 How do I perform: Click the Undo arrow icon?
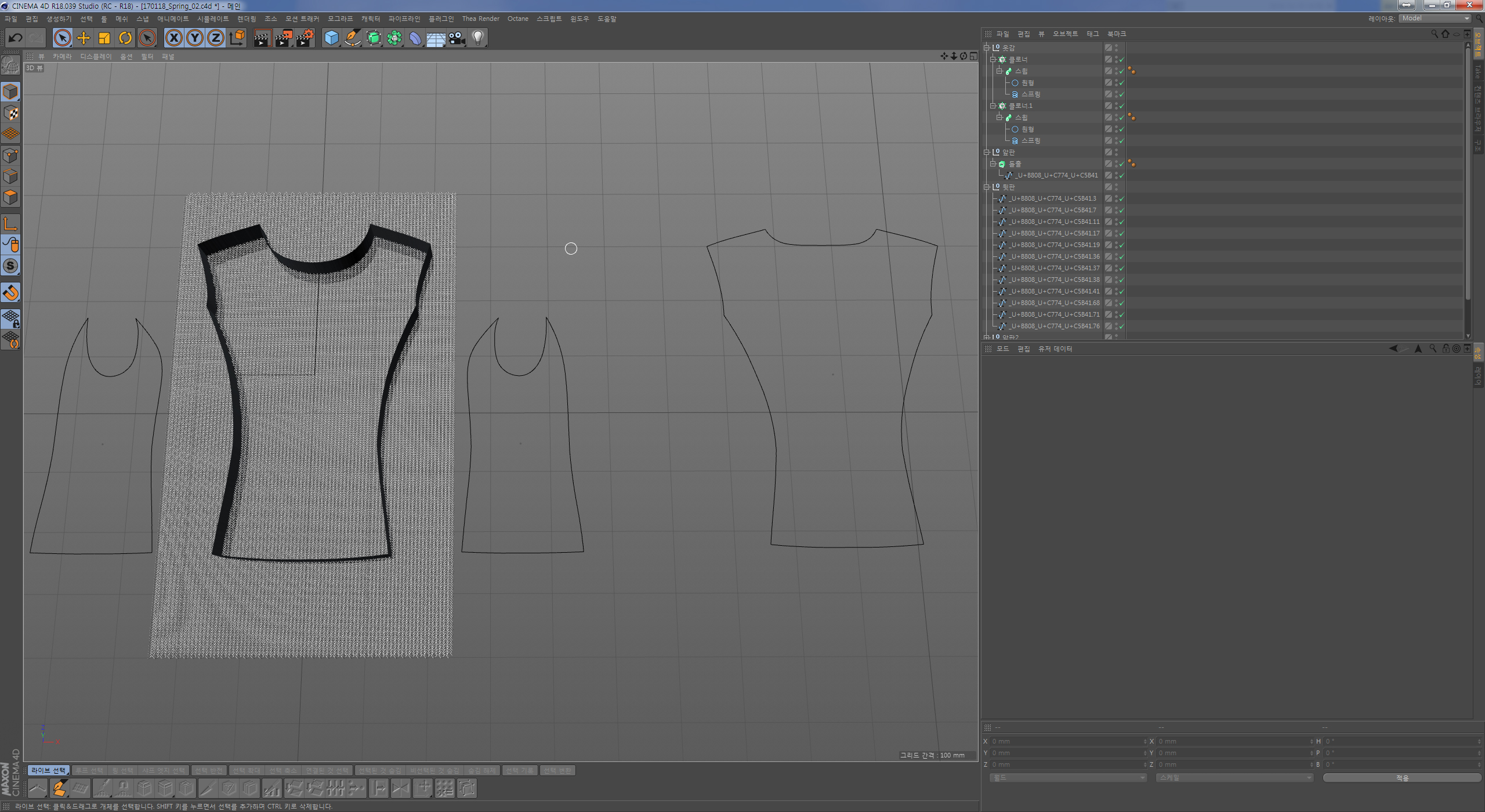tap(15, 38)
